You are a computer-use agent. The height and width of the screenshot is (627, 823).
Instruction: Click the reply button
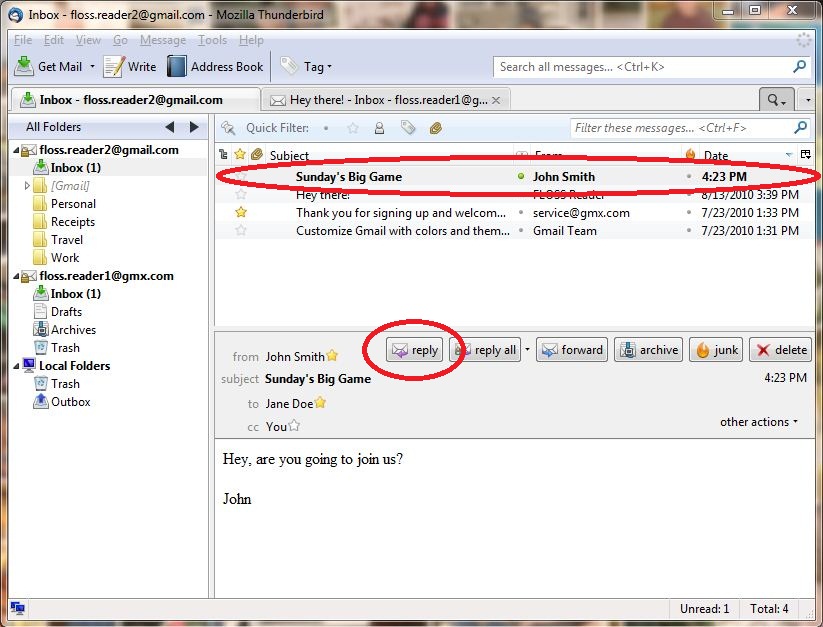[x=415, y=350]
